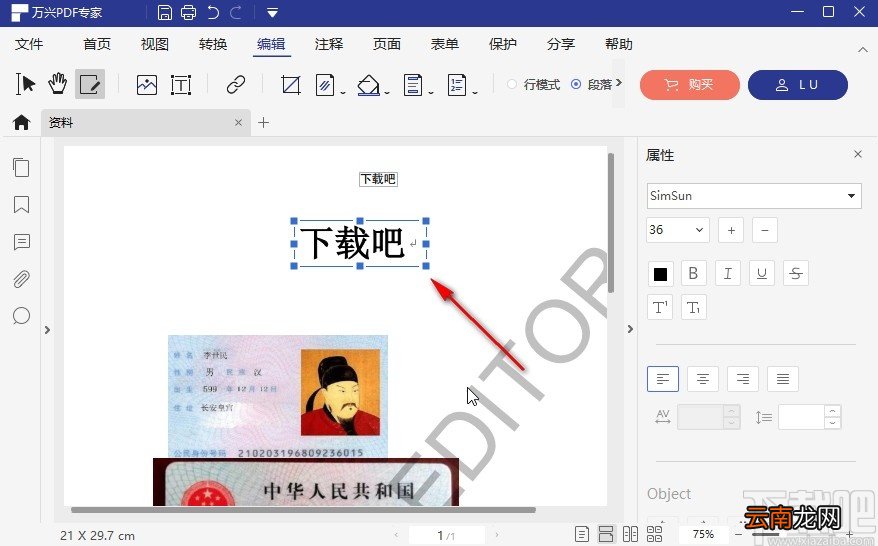
Task: Switch to the 页面 tab
Action: pyautogui.click(x=387, y=44)
